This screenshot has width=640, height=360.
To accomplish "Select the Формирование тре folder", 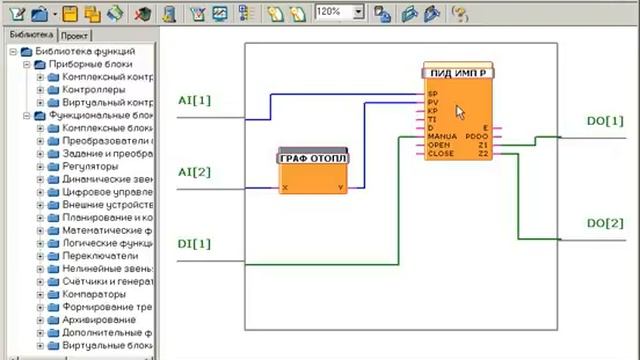I will [107, 307].
